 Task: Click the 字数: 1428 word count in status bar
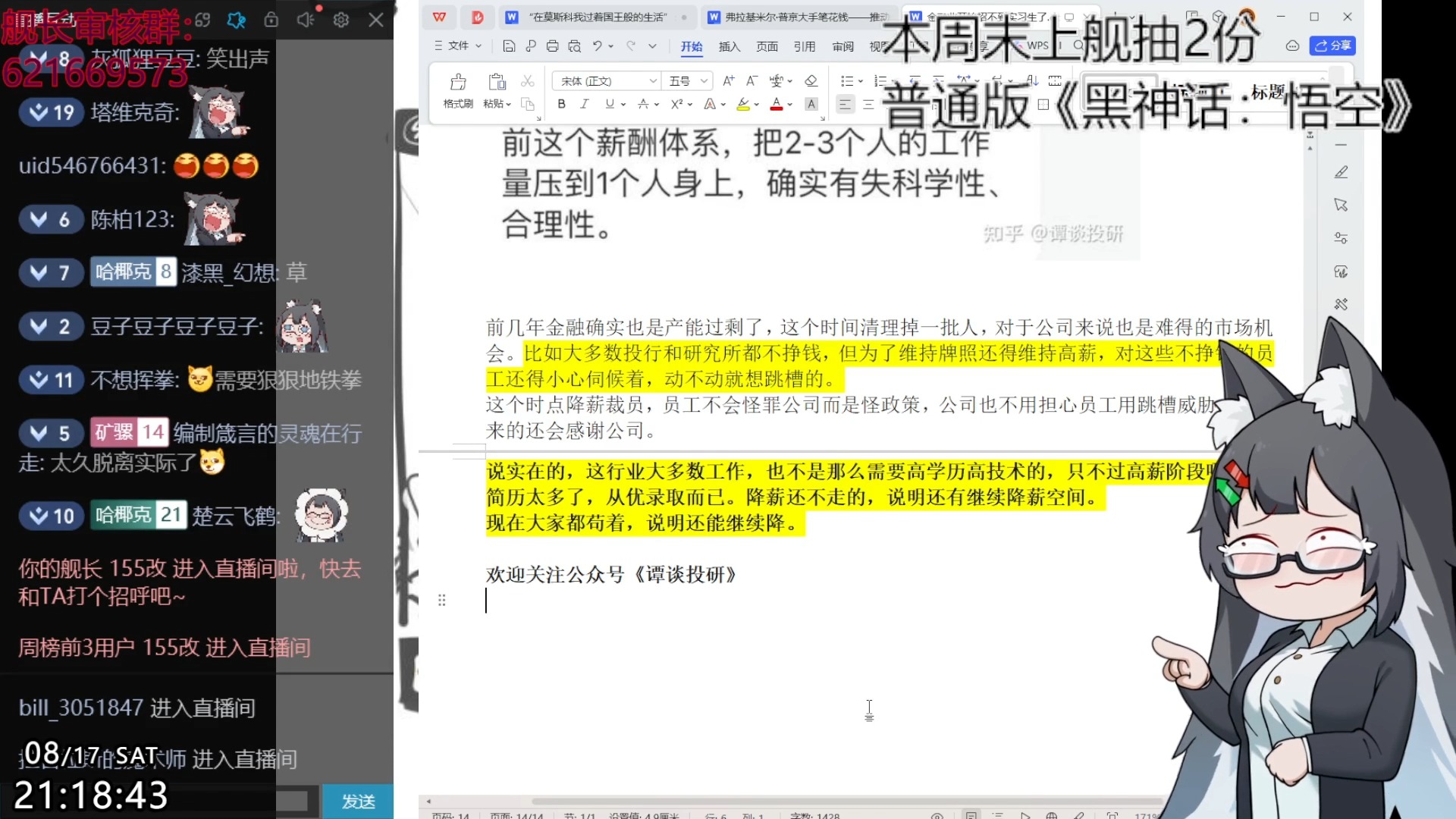click(x=814, y=815)
